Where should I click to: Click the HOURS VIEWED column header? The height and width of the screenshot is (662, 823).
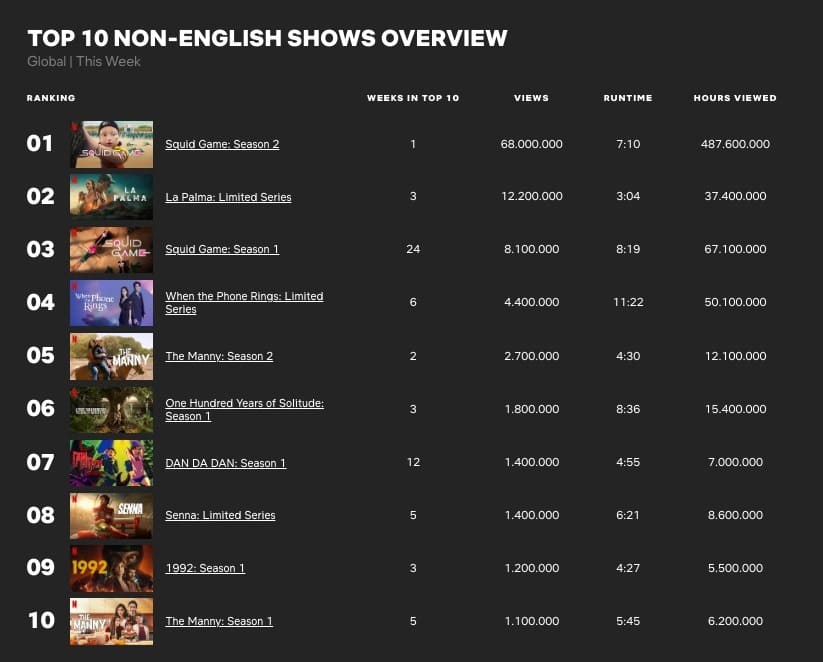pyautogui.click(x=735, y=98)
